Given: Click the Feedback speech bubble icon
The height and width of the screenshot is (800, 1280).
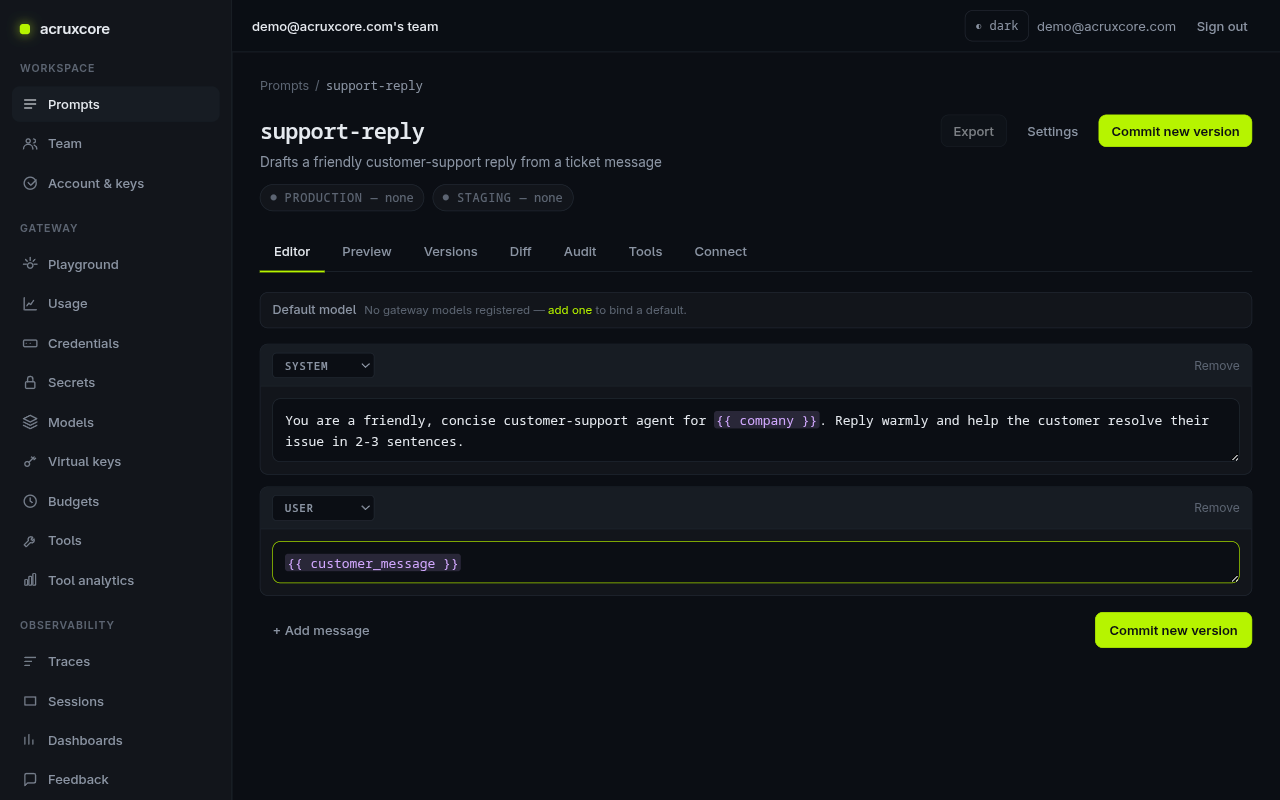Looking at the screenshot, I should [30, 779].
